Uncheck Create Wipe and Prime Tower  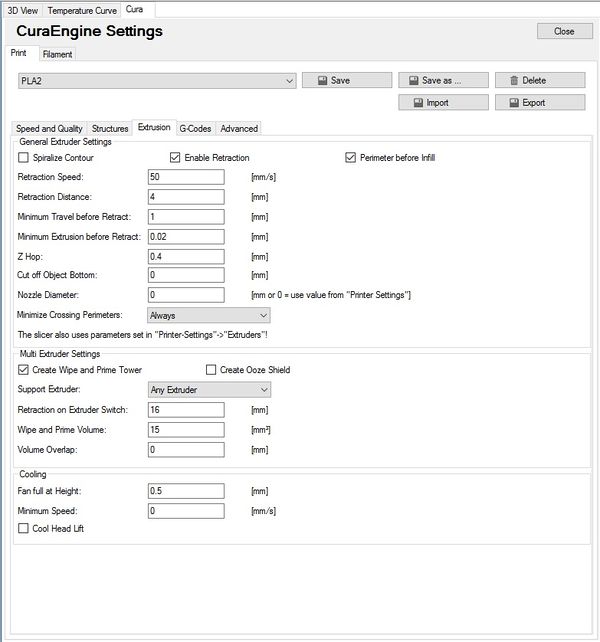(x=23, y=370)
